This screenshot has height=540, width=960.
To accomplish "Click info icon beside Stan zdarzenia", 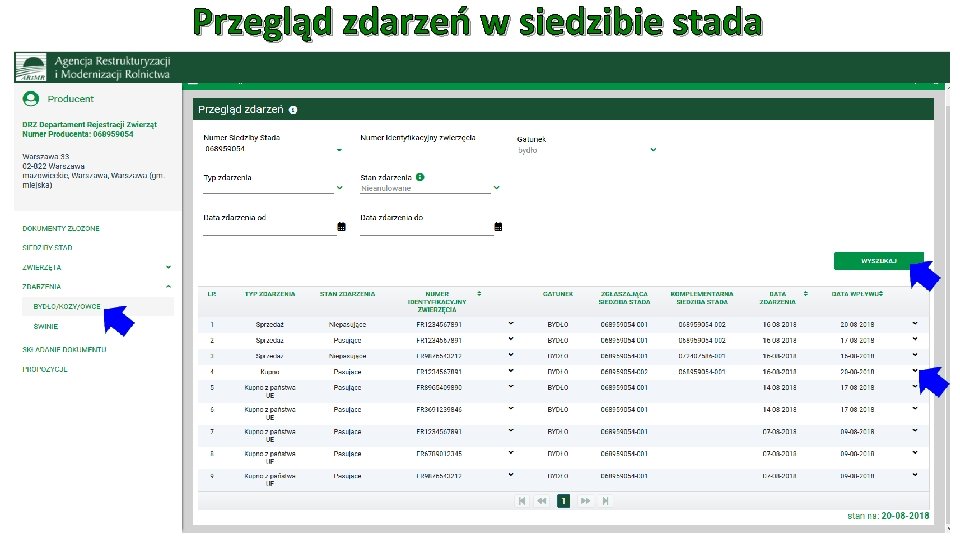I will tap(420, 177).
